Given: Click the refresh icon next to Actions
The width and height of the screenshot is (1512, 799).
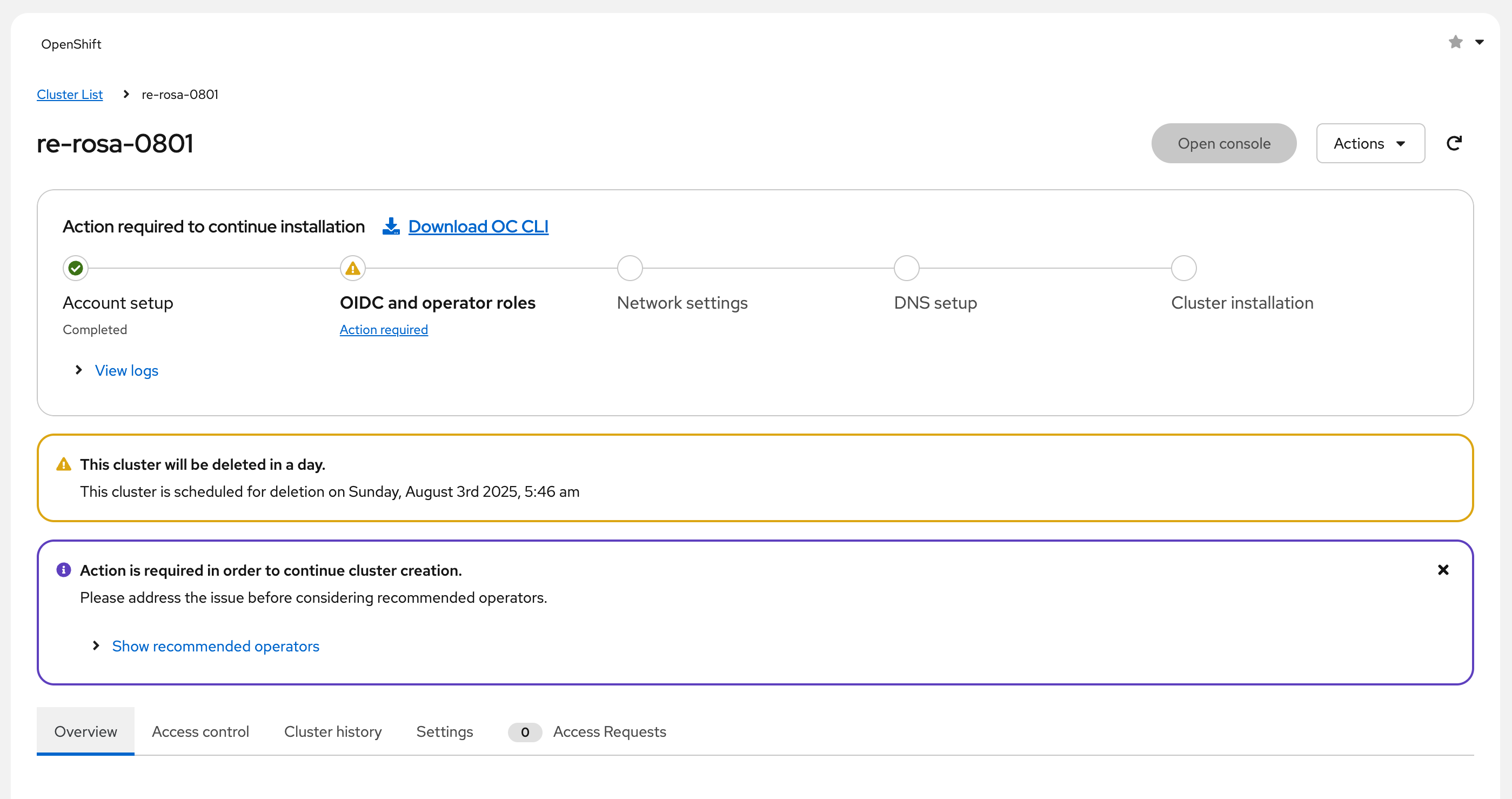Looking at the screenshot, I should pos(1454,143).
